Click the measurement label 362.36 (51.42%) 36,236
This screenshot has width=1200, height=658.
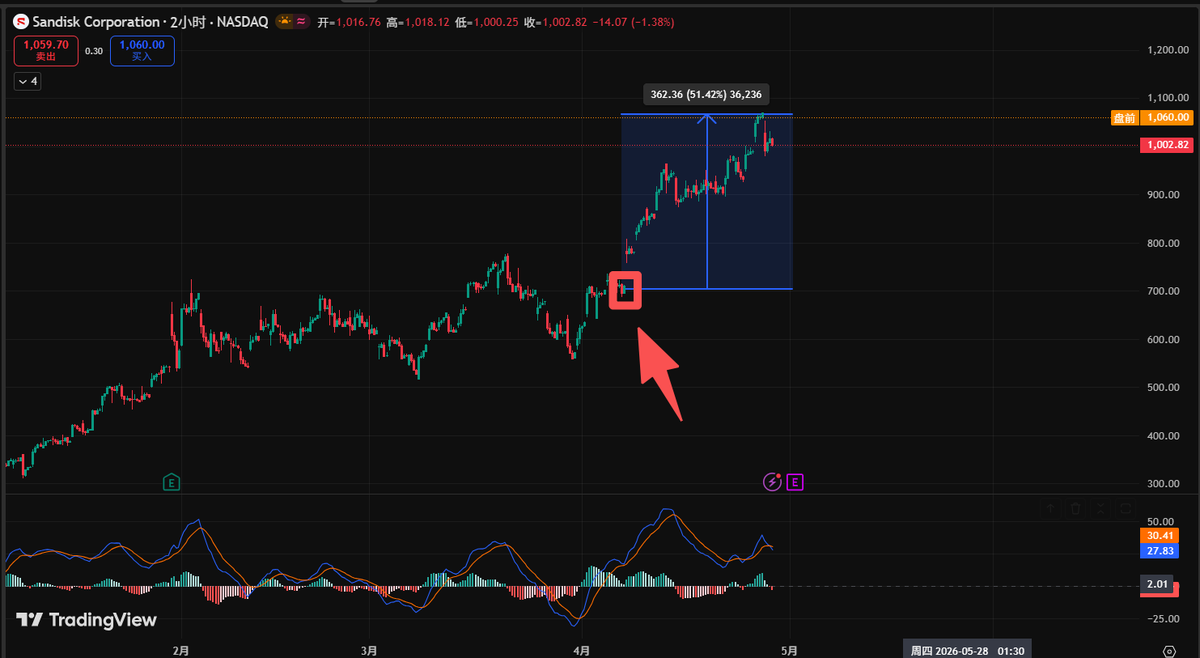[708, 95]
